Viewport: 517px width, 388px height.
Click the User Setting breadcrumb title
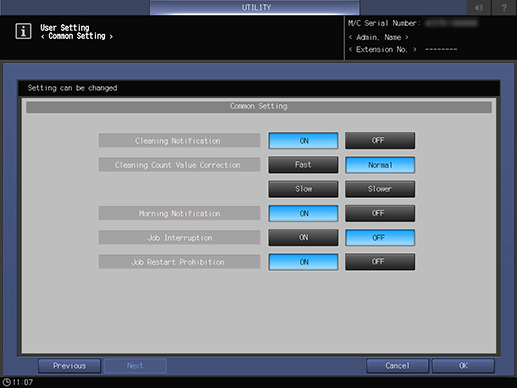(x=65, y=28)
